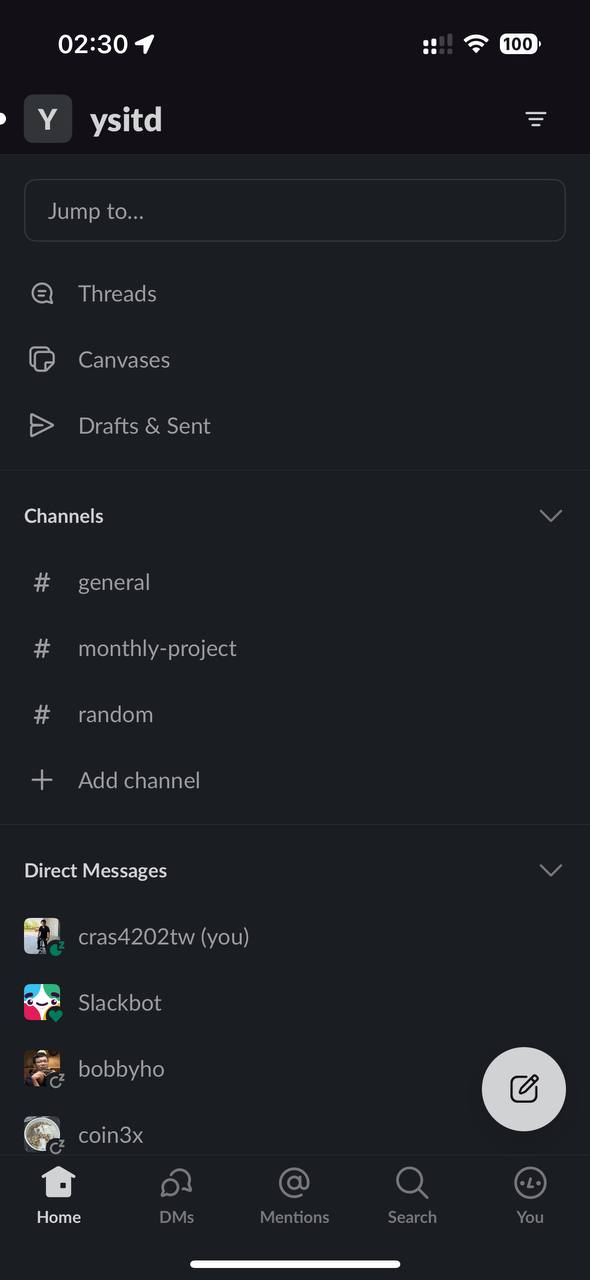Switch to the DMs tab
This screenshot has width=590, height=1280.
click(x=176, y=1197)
